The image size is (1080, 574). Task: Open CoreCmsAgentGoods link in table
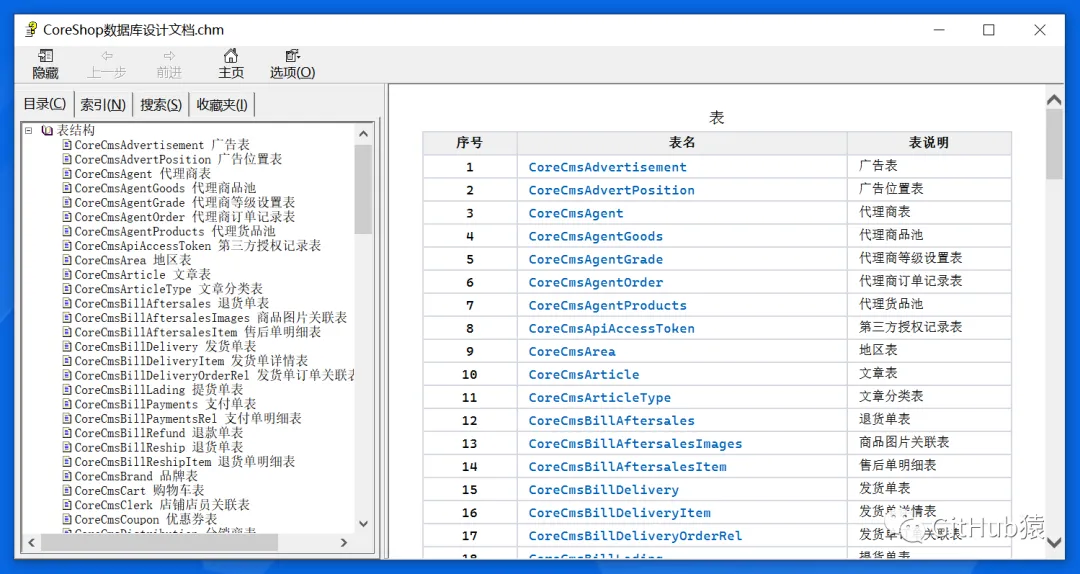(x=596, y=236)
